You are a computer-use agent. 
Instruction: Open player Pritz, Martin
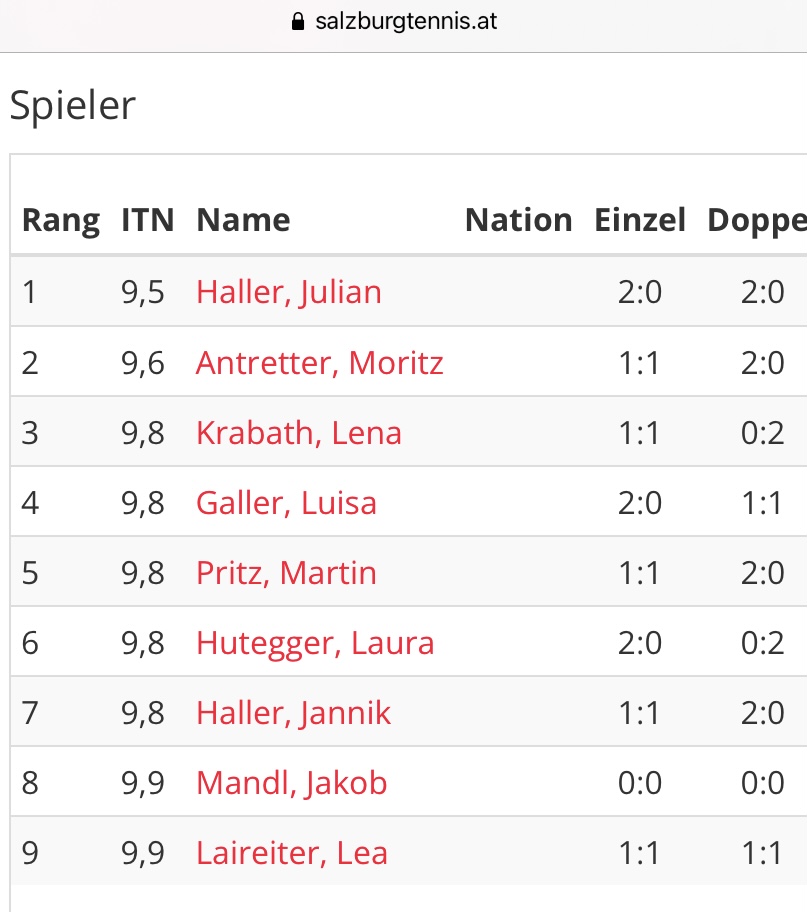tap(286, 573)
